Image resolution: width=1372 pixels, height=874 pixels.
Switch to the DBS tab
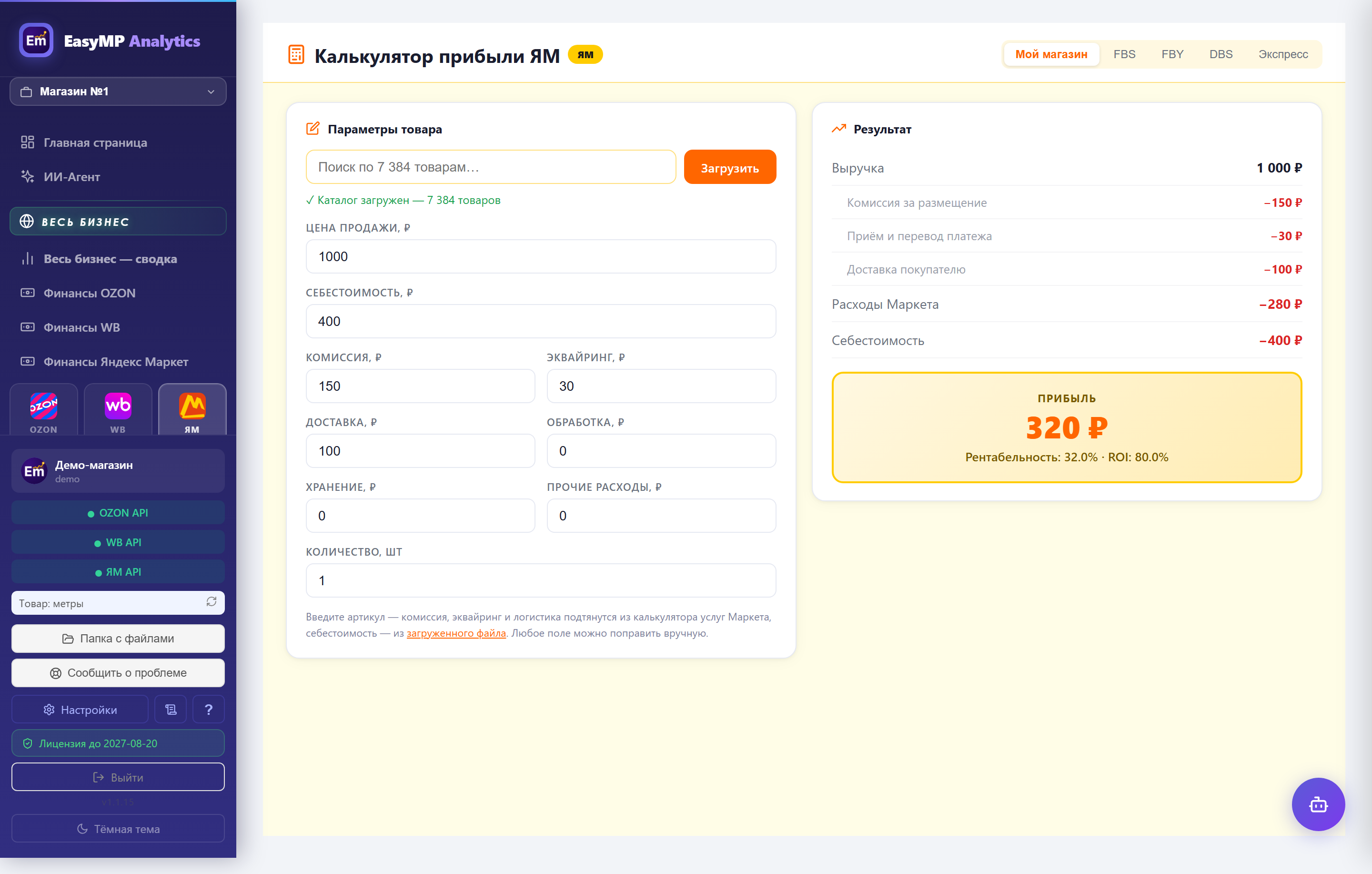point(1221,54)
